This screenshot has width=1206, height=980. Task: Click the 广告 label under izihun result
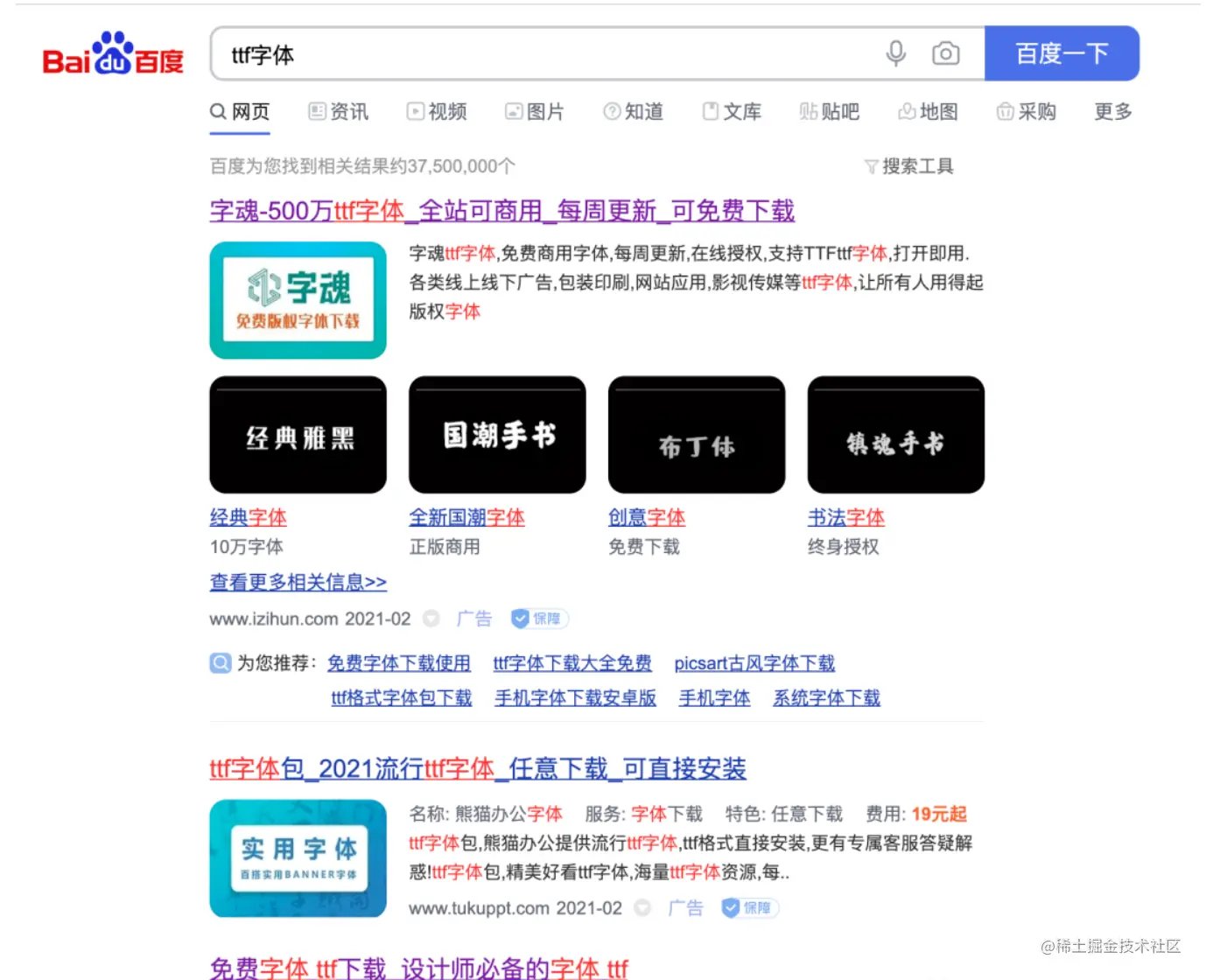pos(474,619)
